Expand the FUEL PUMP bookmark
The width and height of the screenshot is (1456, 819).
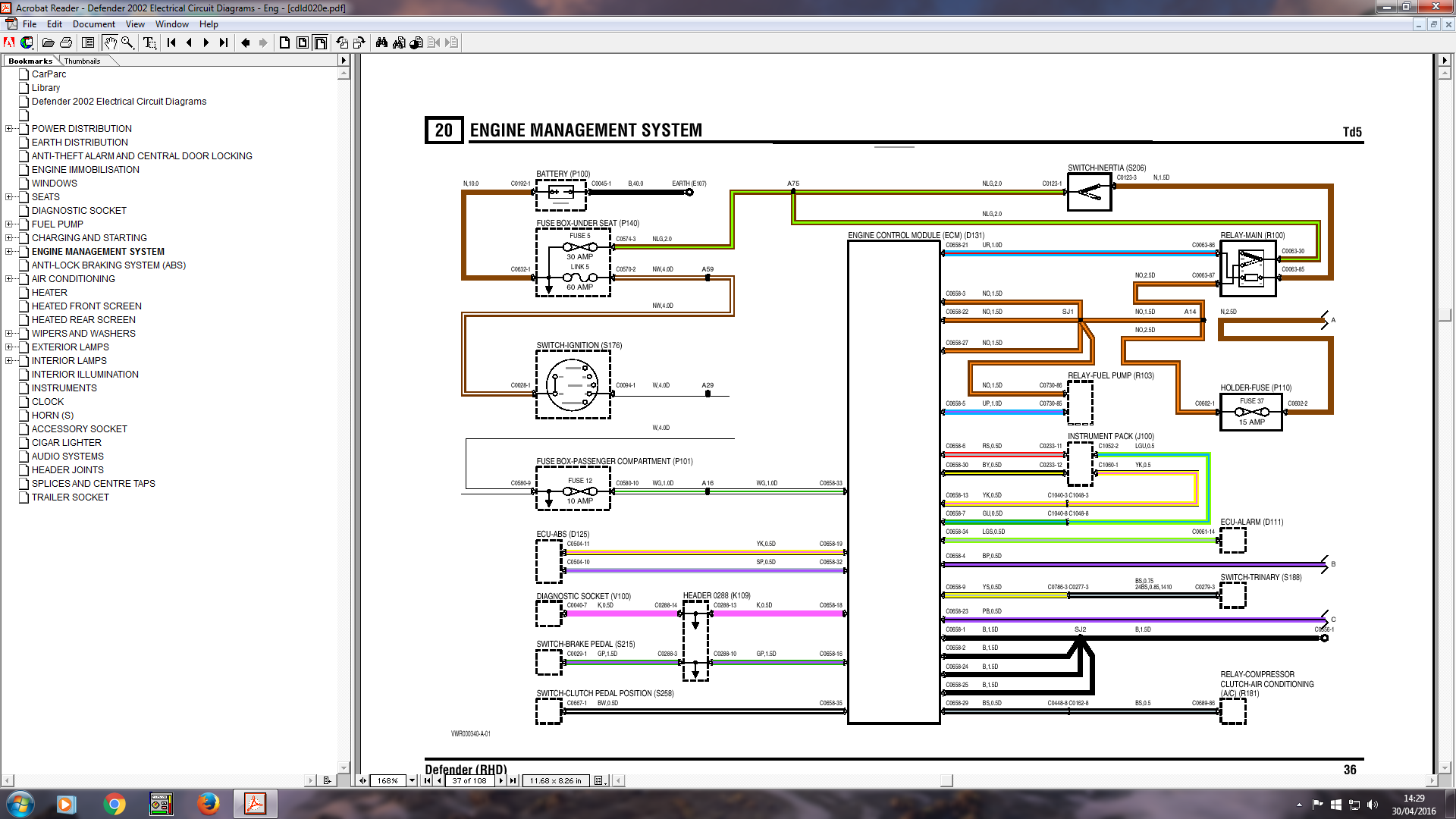pyautogui.click(x=8, y=224)
